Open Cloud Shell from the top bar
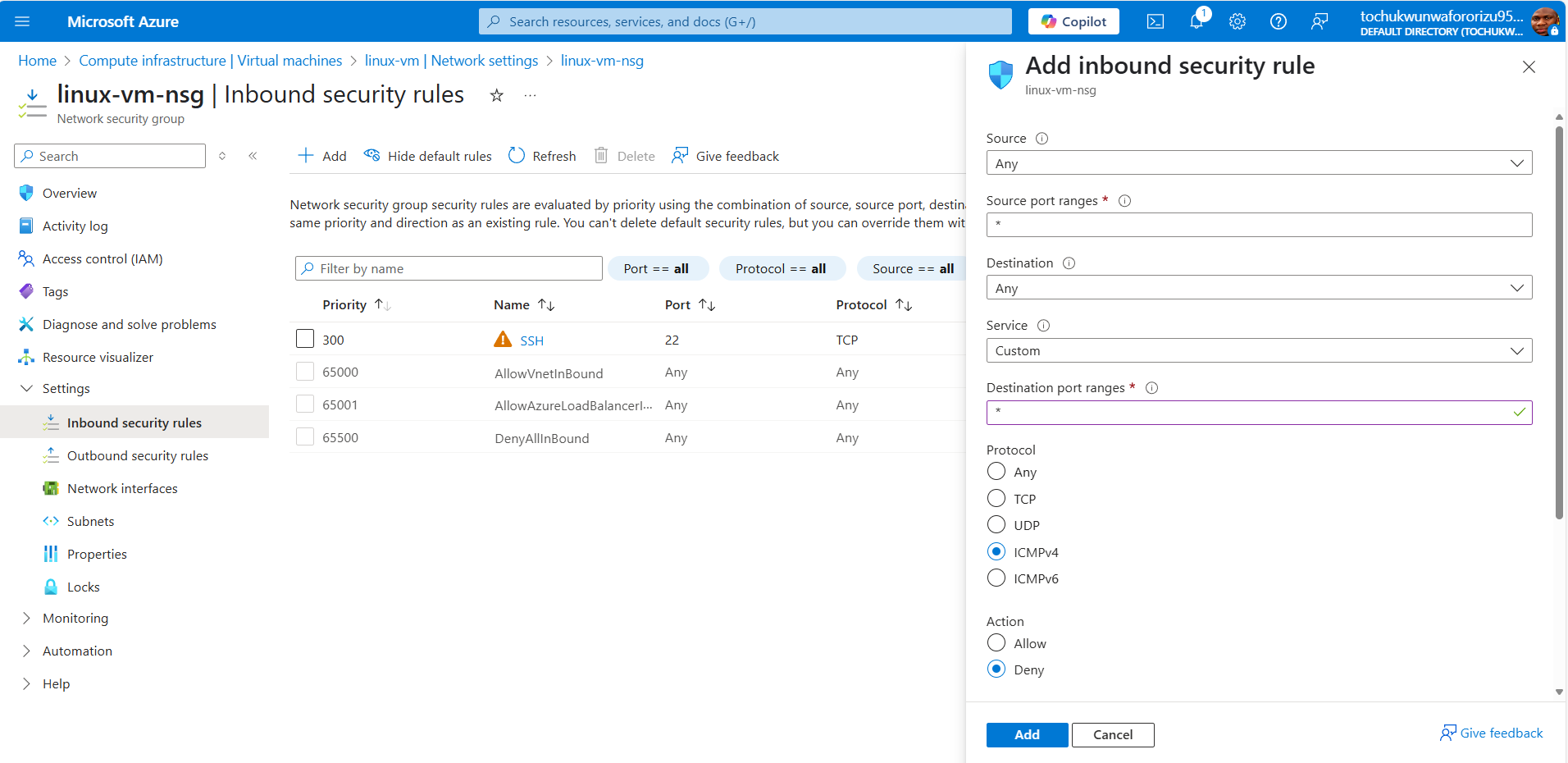Screen dimensions: 1568x763 tap(1155, 21)
